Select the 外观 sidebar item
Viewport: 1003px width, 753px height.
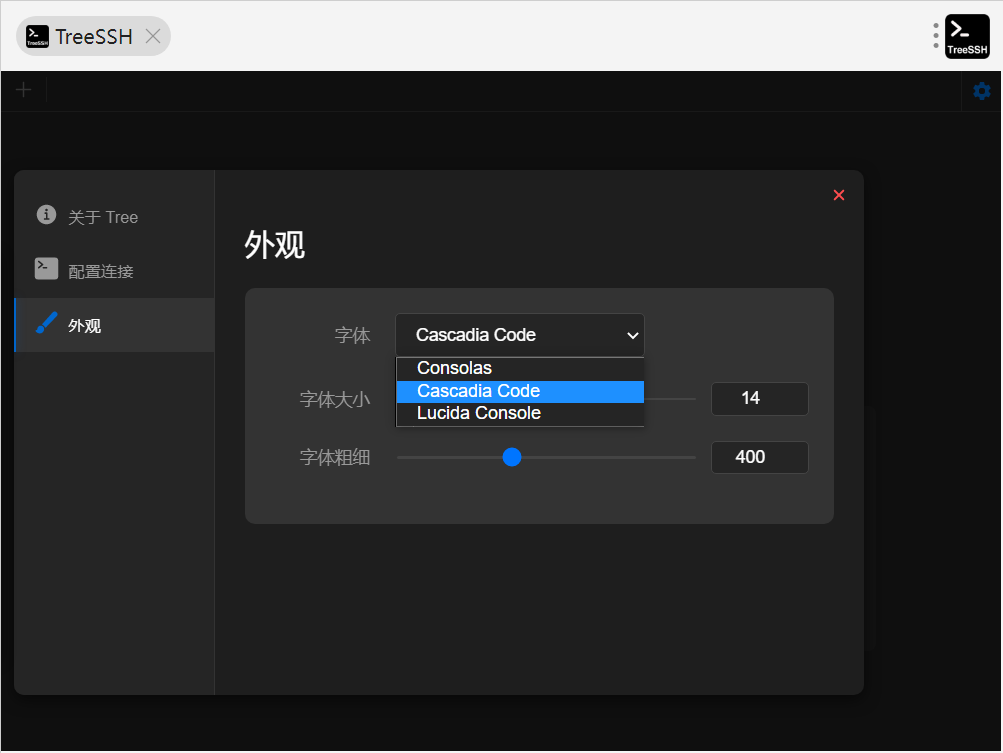[115, 325]
